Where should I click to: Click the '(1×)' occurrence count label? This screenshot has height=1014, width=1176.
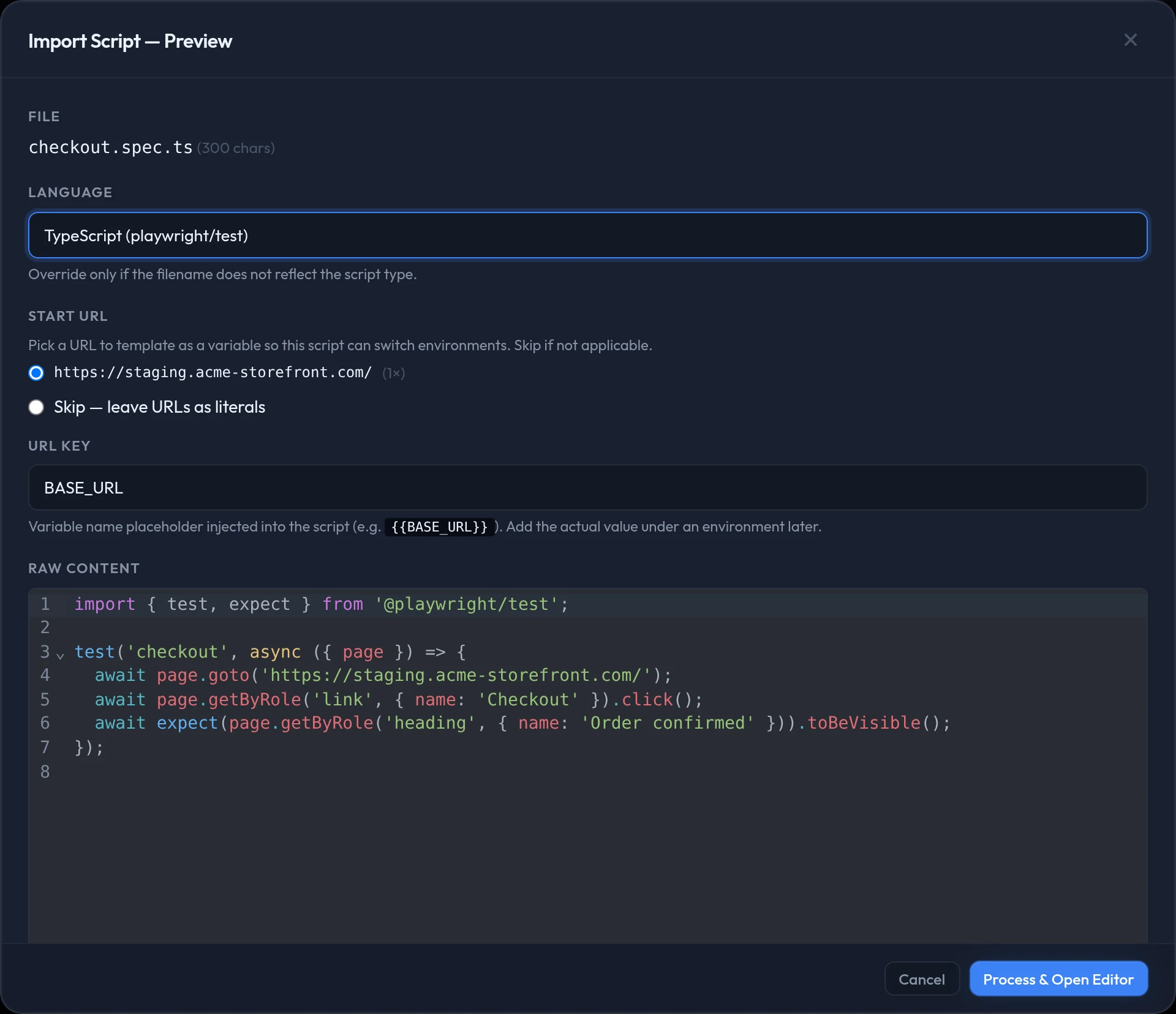point(394,373)
